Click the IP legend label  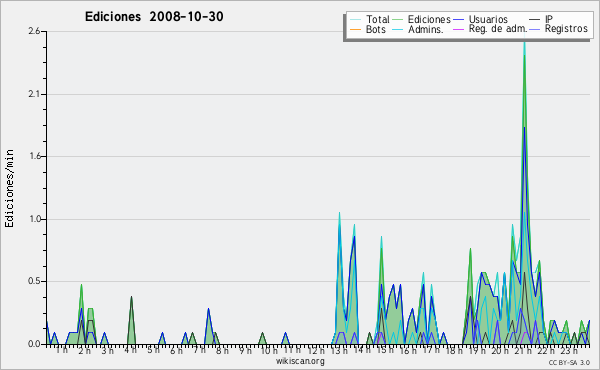coord(549,19)
